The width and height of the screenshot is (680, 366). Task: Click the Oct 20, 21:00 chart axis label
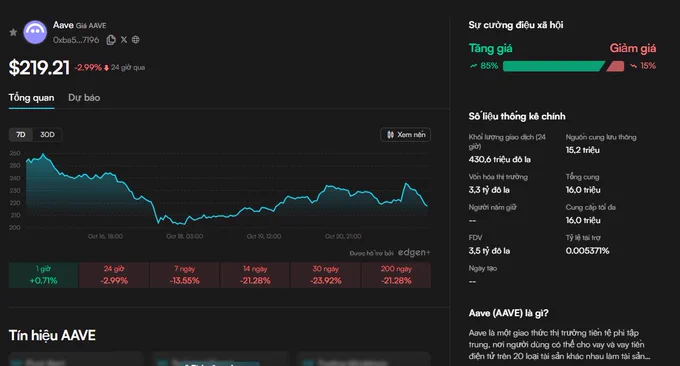pos(343,236)
